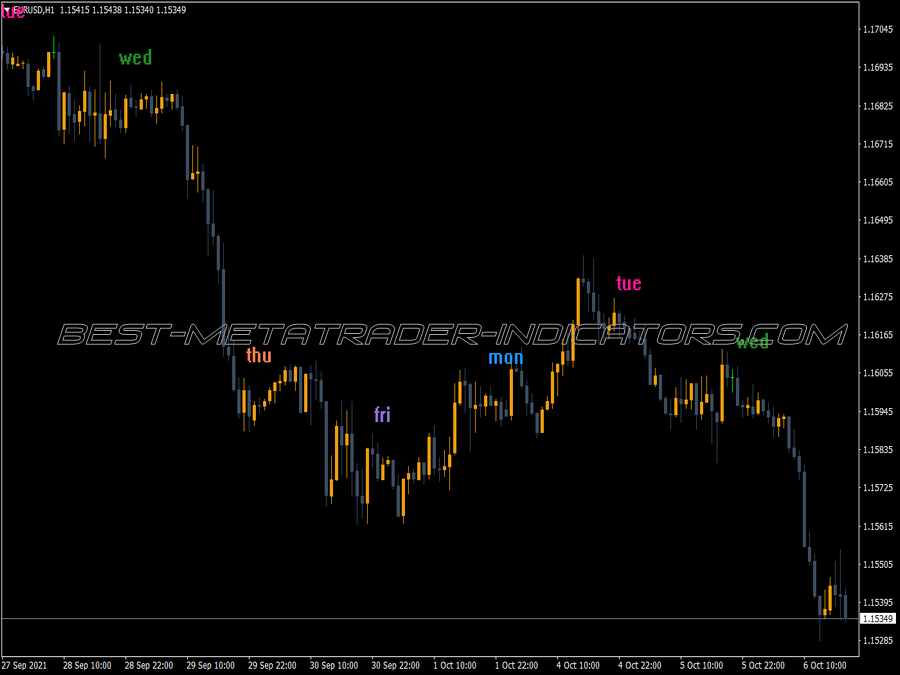Click the 1.15505 price axis label

(x=878, y=564)
